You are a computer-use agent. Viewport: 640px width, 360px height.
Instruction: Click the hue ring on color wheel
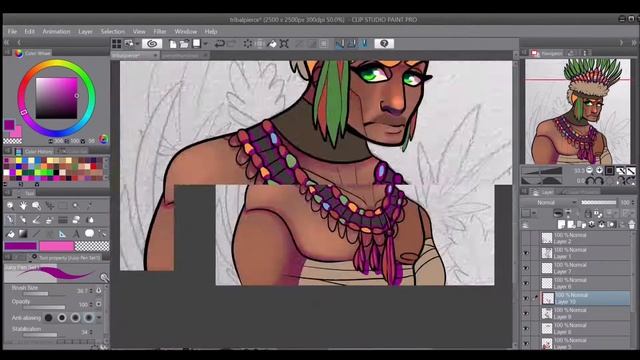(x=56, y=62)
